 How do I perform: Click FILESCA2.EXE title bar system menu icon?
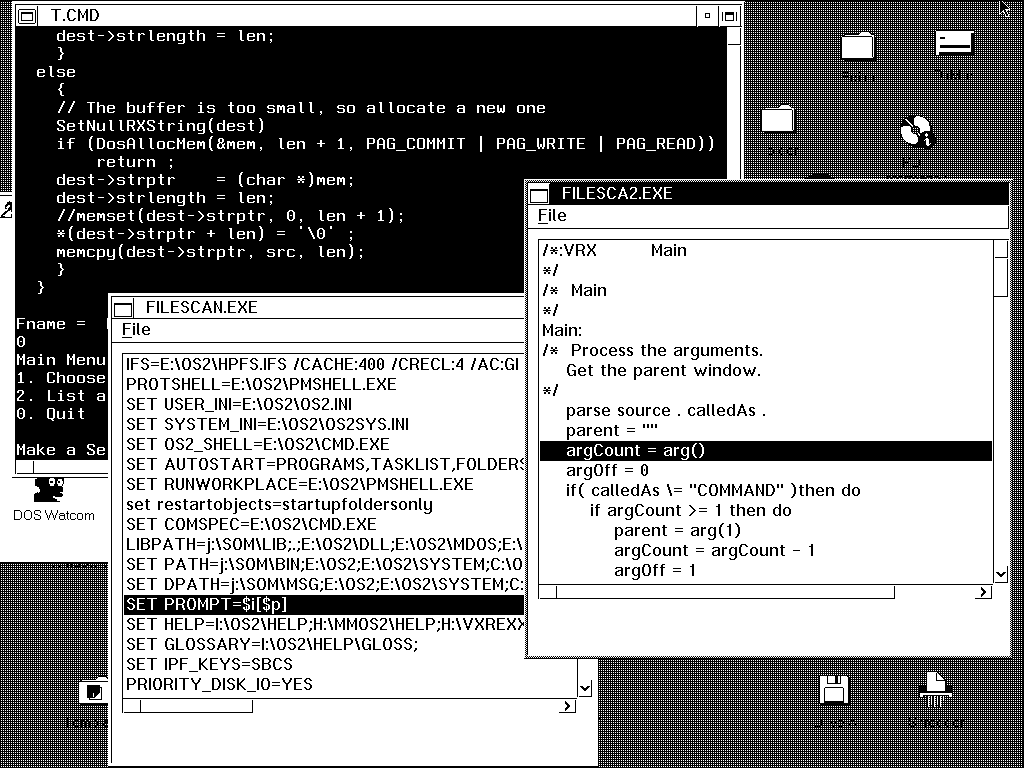point(540,194)
